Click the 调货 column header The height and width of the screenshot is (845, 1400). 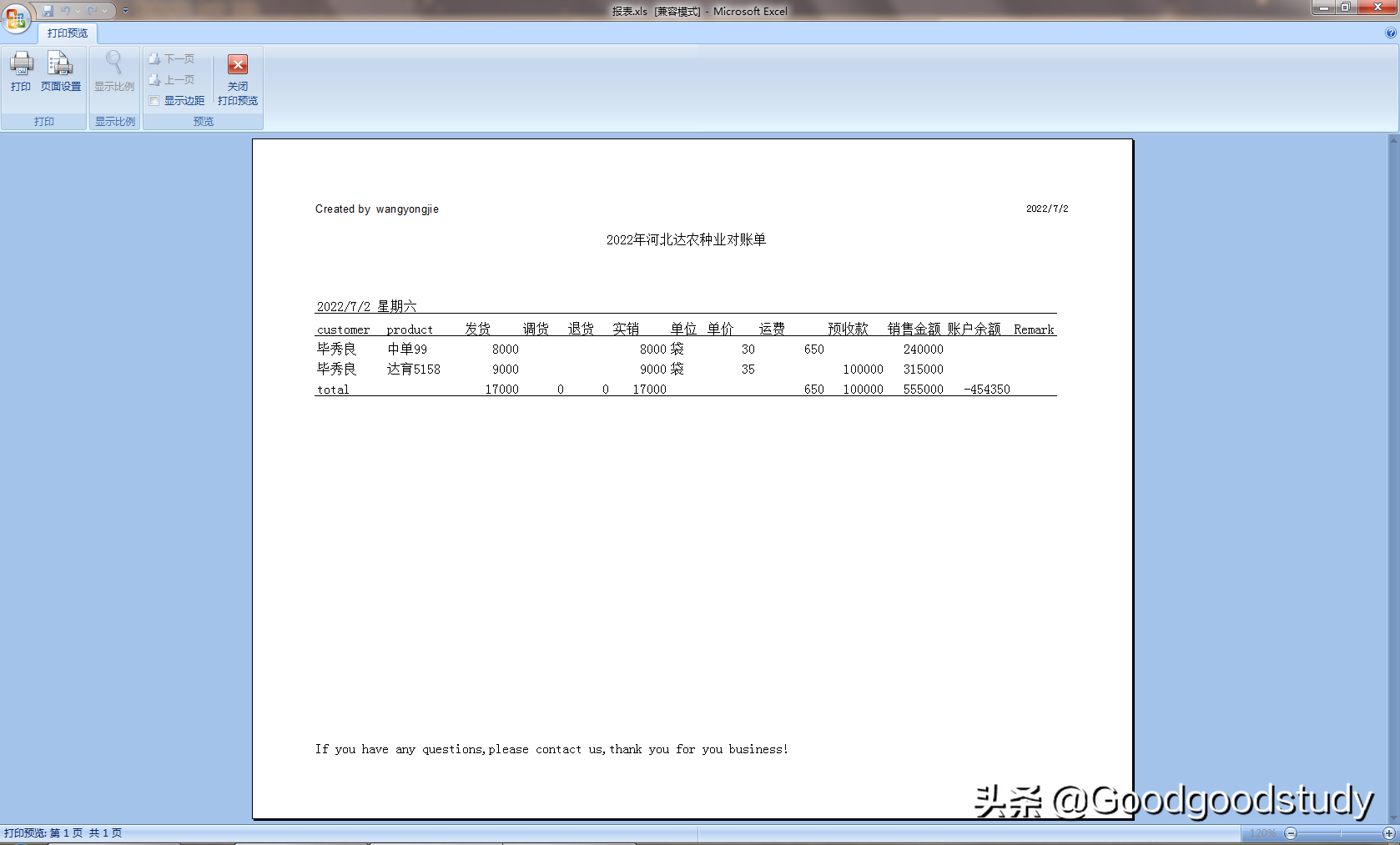(x=536, y=329)
